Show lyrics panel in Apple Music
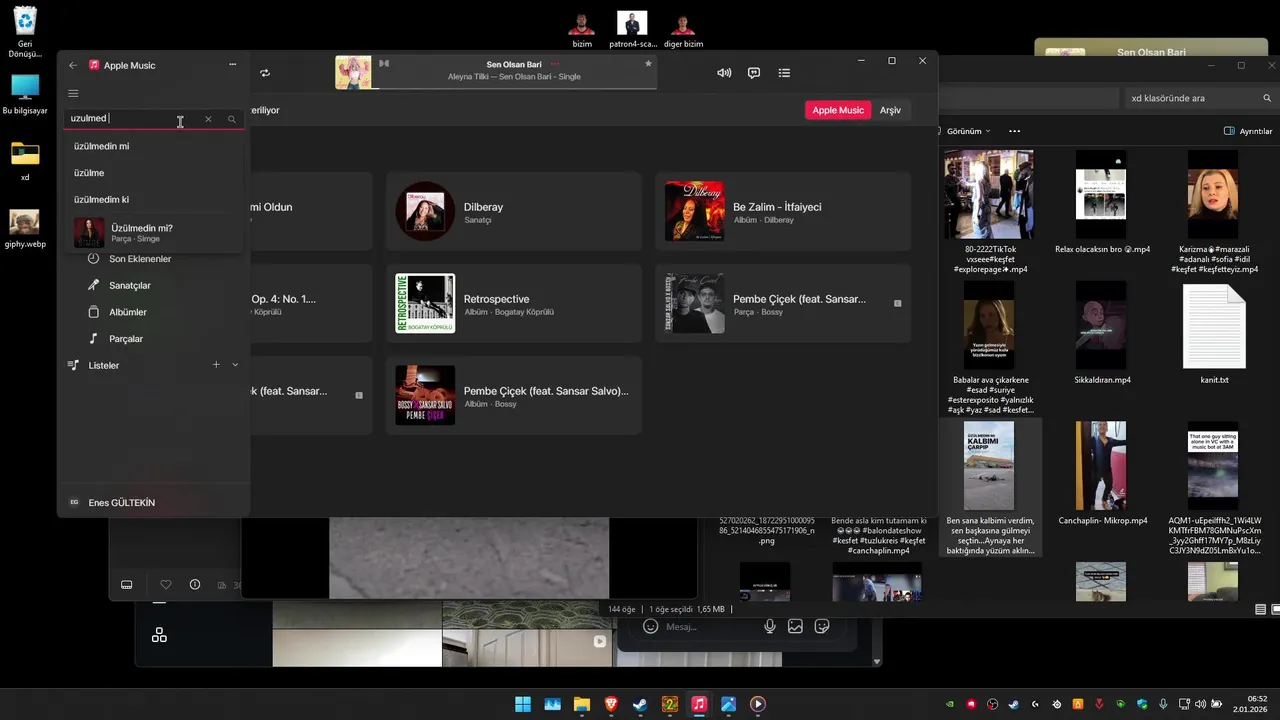Viewport: 1280px width, 720px height. 754,73
